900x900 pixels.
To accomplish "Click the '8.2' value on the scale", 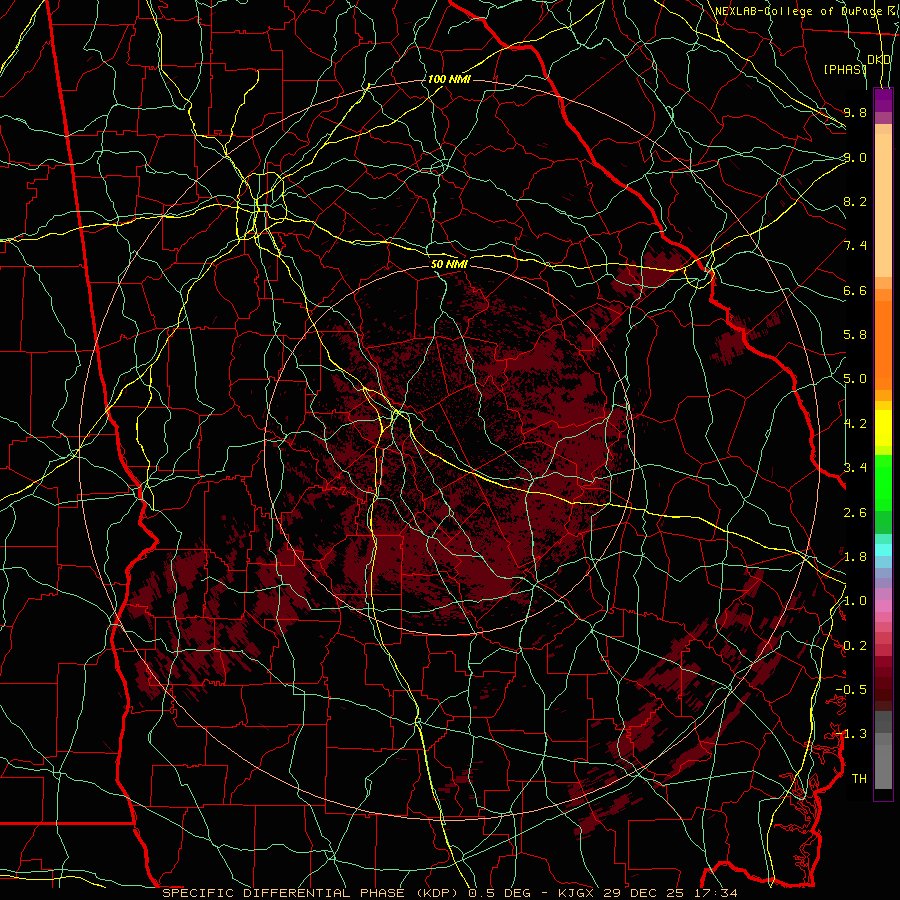I will coord(855,201).
